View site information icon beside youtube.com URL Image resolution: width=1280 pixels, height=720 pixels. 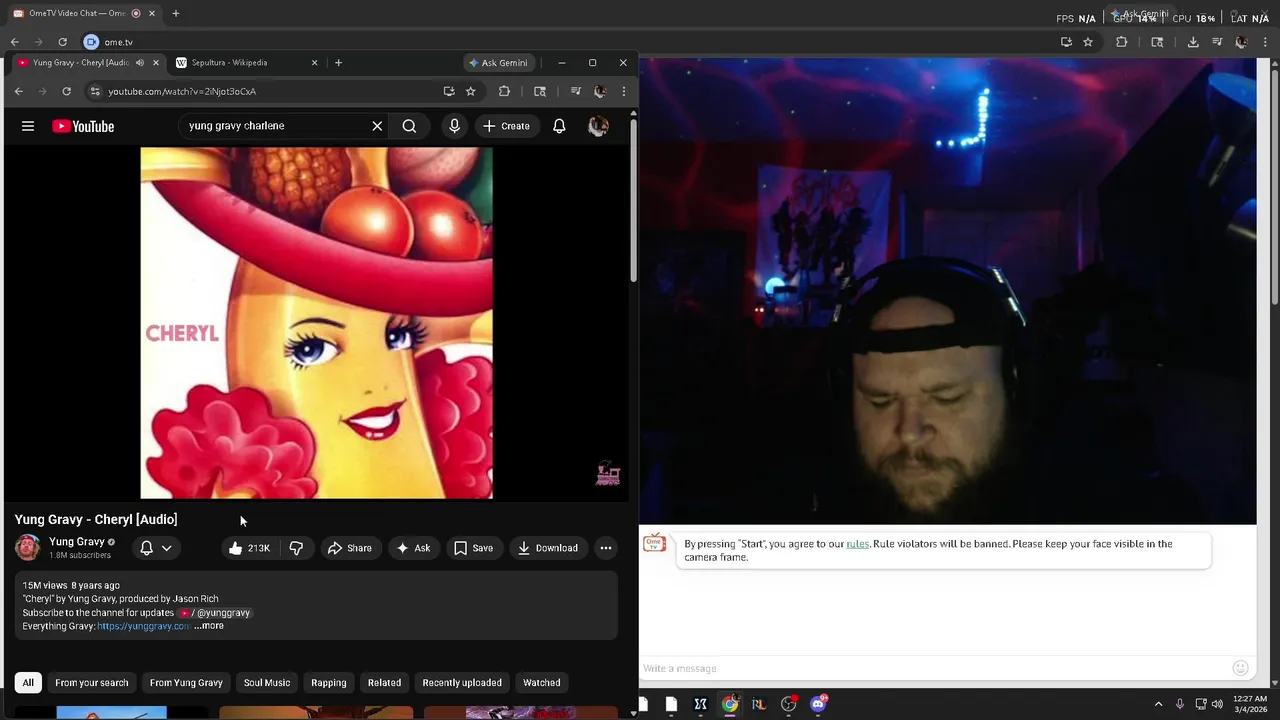click(95, 91)
